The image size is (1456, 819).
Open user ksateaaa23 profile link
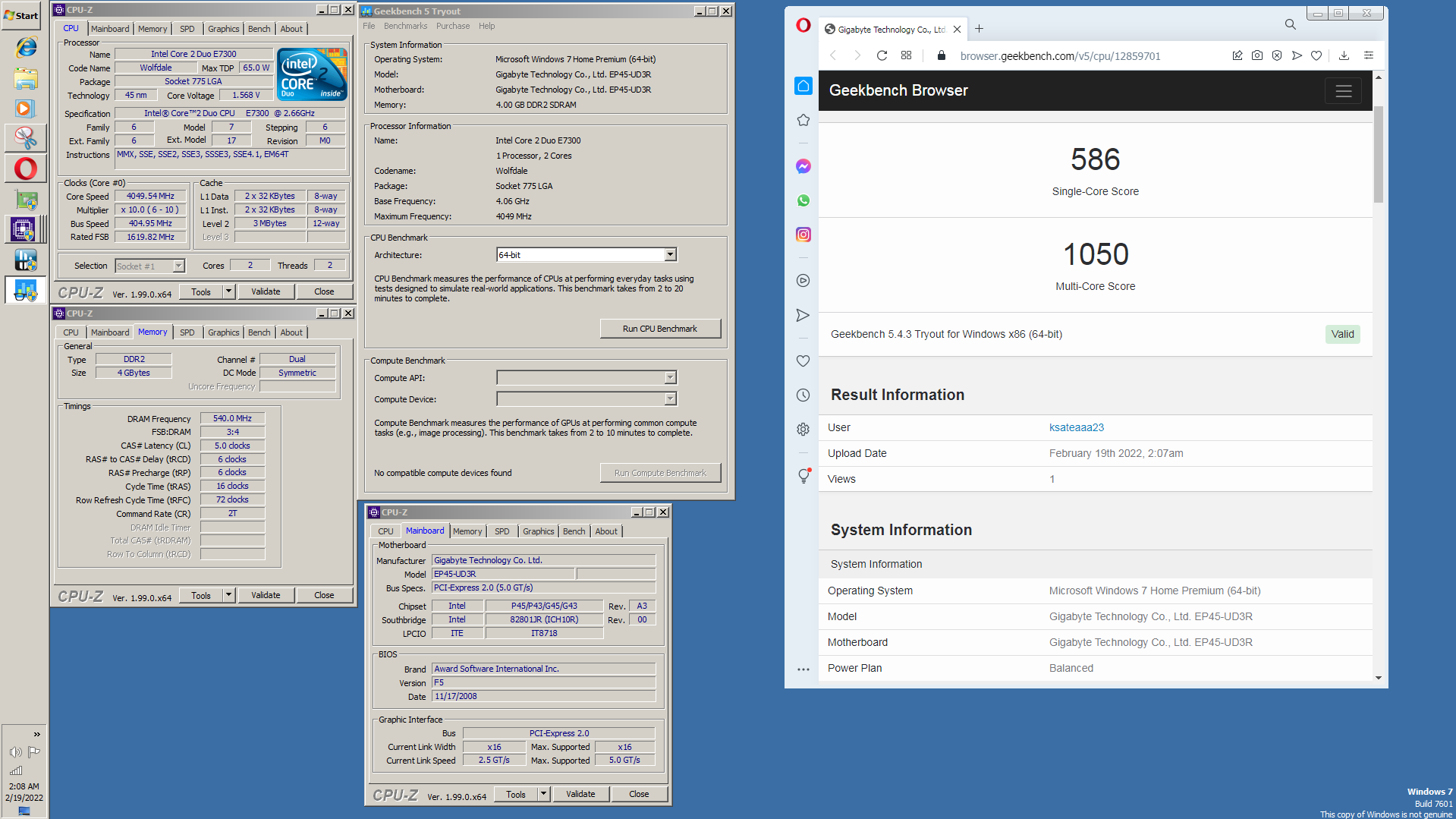(1076, 427)
